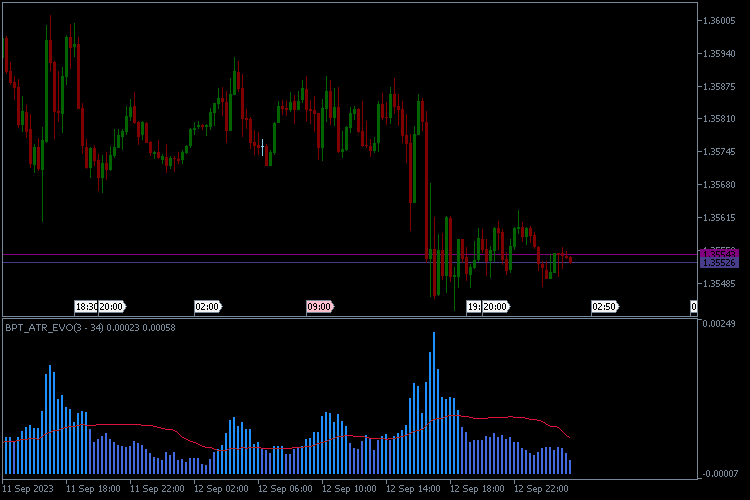
Task: Click the 1.35485 price scale value
Action: tap(719, 284)
